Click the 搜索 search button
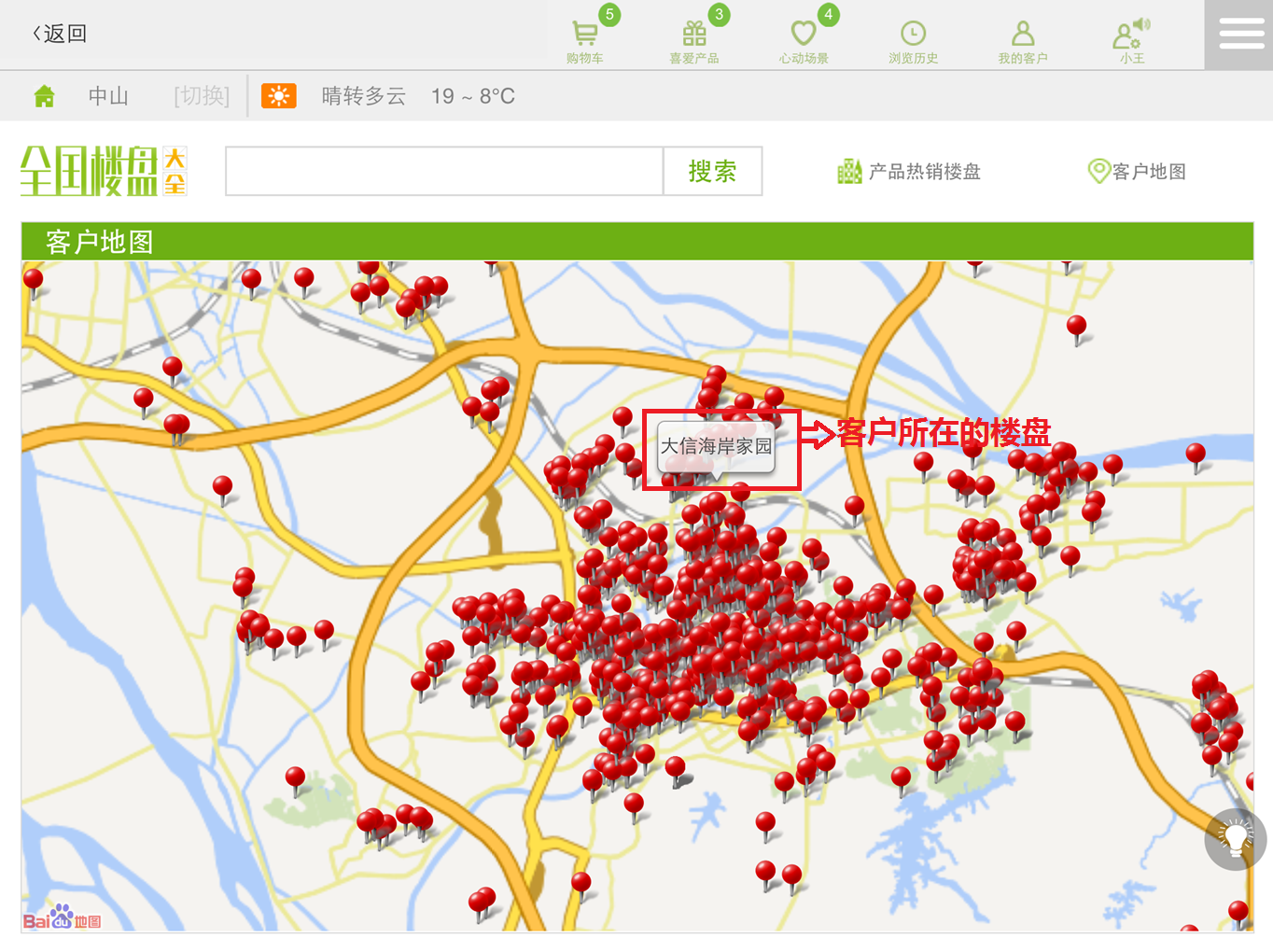Screen dimensions: 1273x952 pos(713,171)
